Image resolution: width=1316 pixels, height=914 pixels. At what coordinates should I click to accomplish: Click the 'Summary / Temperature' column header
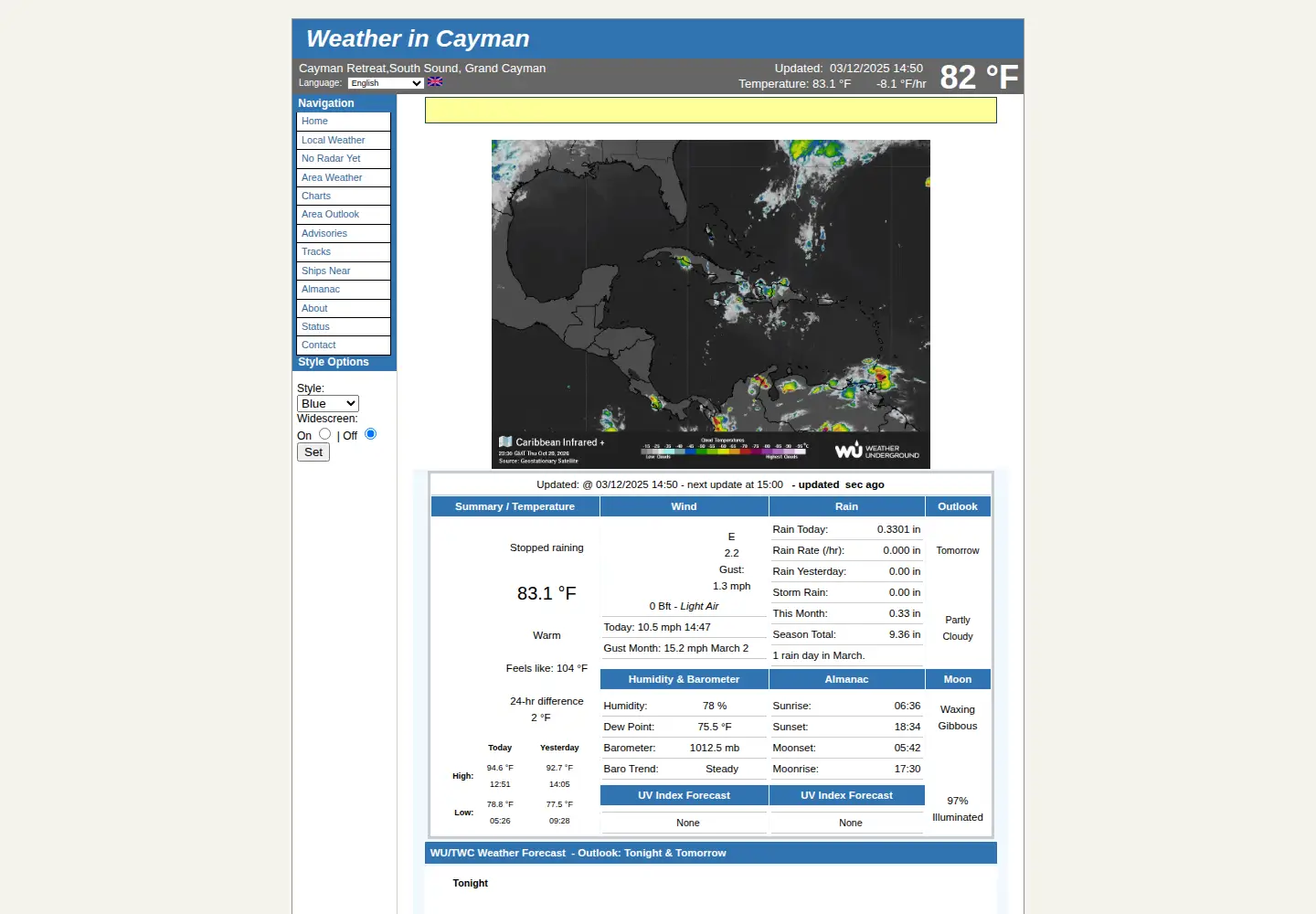515,506
